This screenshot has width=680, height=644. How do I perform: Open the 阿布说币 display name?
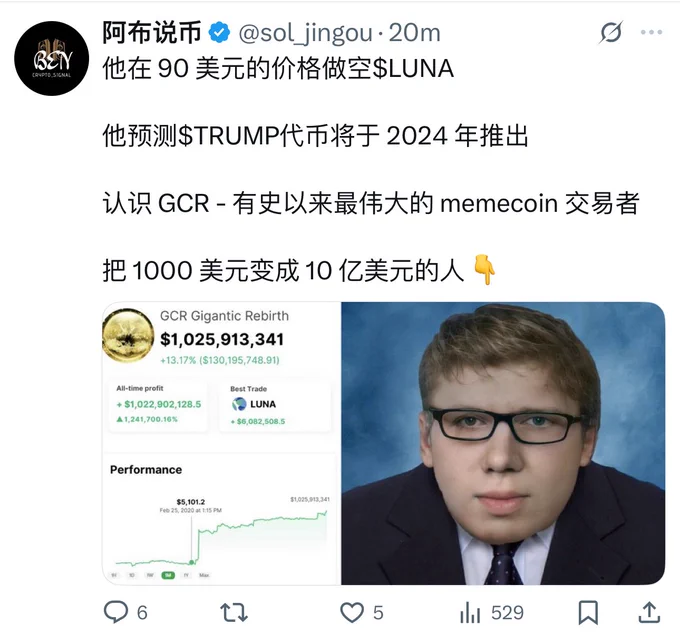[152, 33]
